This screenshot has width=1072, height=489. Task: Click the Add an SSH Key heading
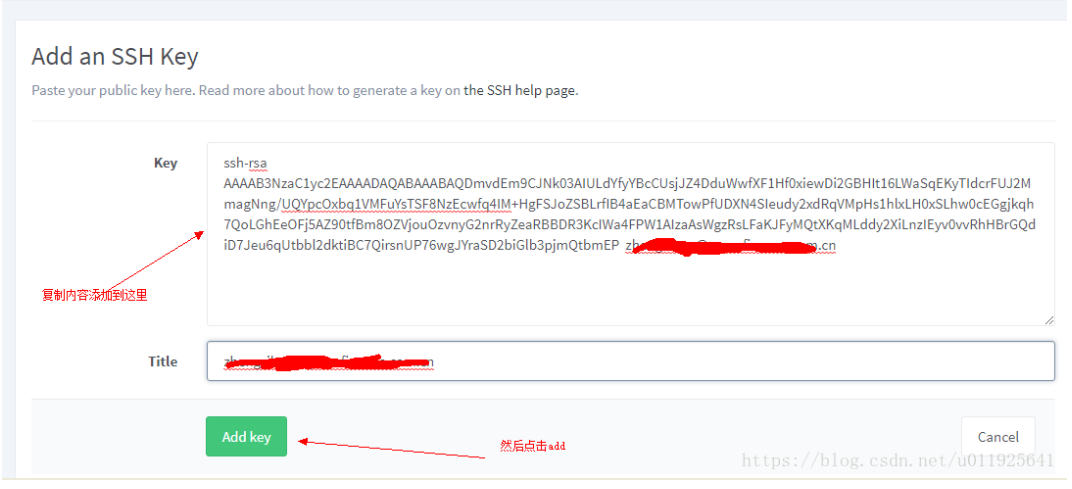(115, 56)
